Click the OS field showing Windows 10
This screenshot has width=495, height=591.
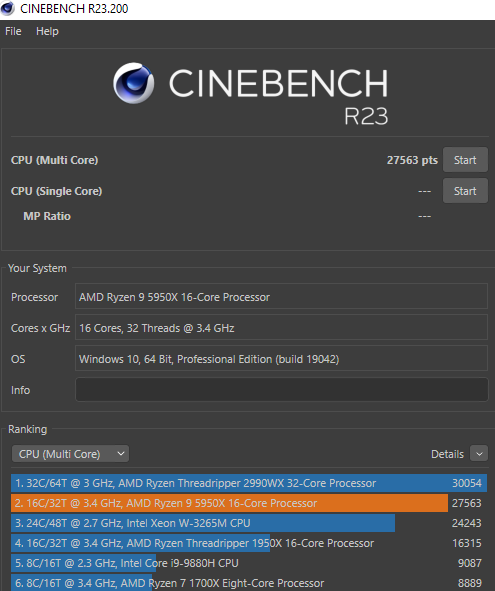282,359
